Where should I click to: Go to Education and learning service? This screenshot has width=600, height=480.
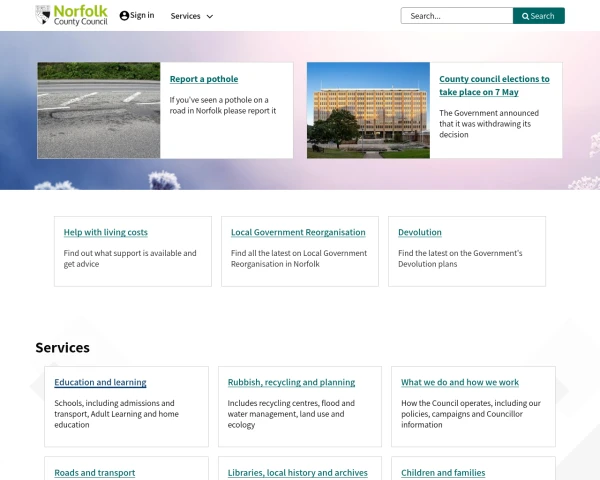pyautogui.click(x=100, y=382)
